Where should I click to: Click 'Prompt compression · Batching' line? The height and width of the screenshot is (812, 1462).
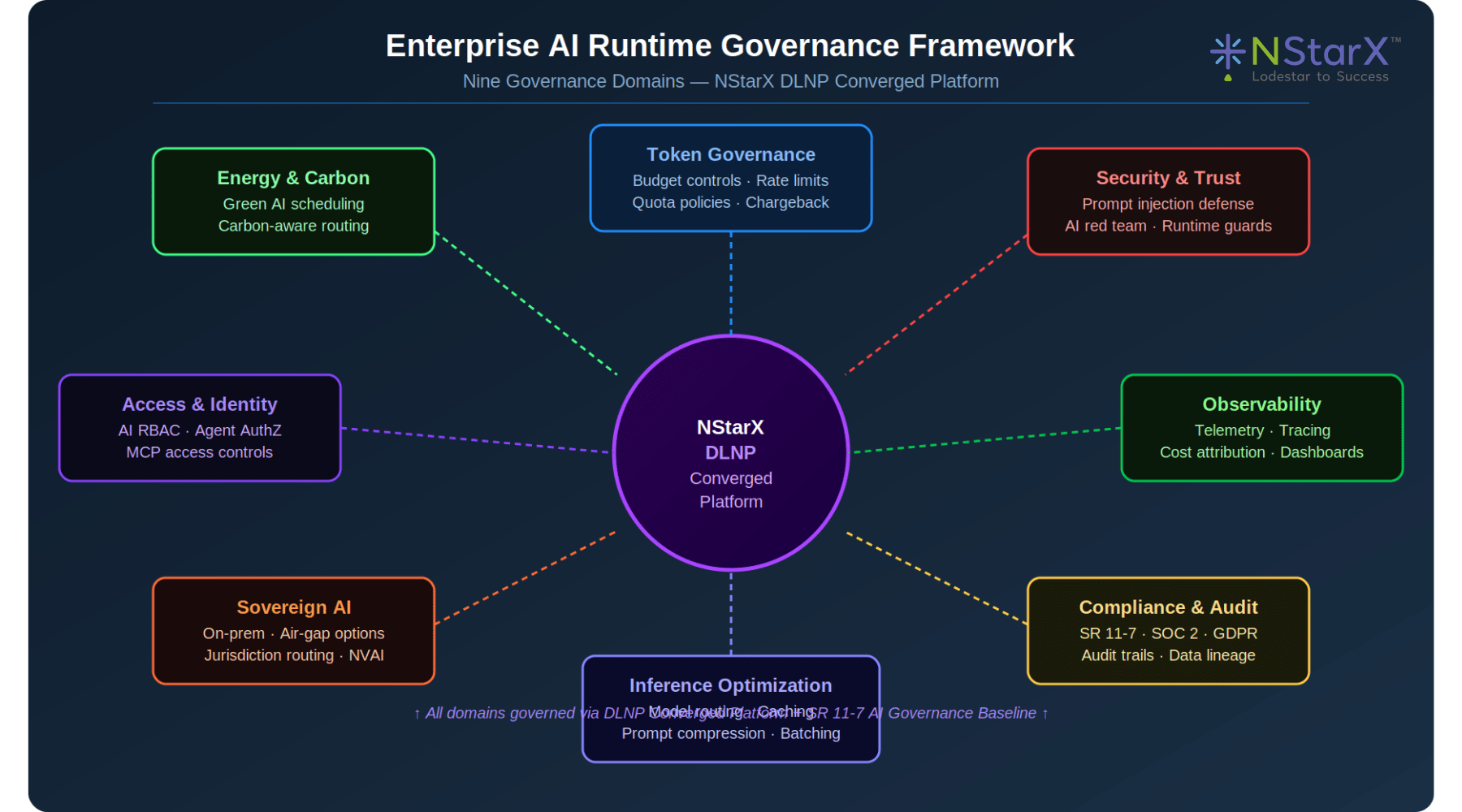tap(731, 733)
